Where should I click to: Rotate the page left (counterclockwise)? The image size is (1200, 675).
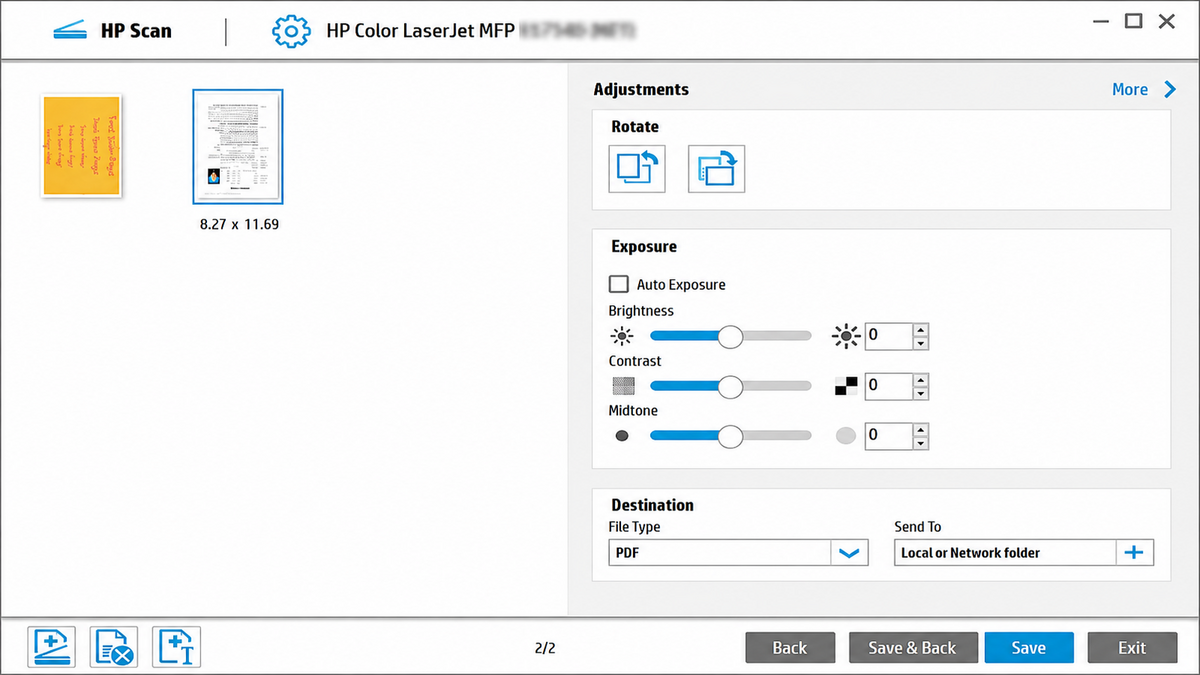(x=637, y=168)
